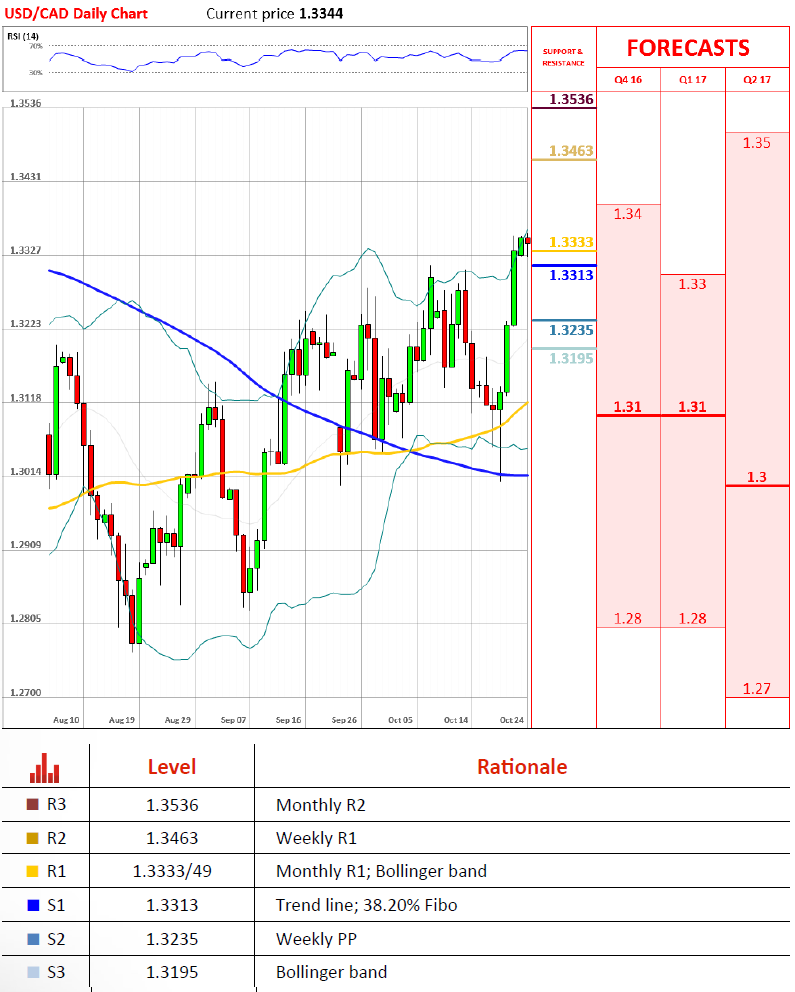Screen dimensions: 795x992
Task: Click the 1.3463 cell in the table
Action: click(172, 838)
